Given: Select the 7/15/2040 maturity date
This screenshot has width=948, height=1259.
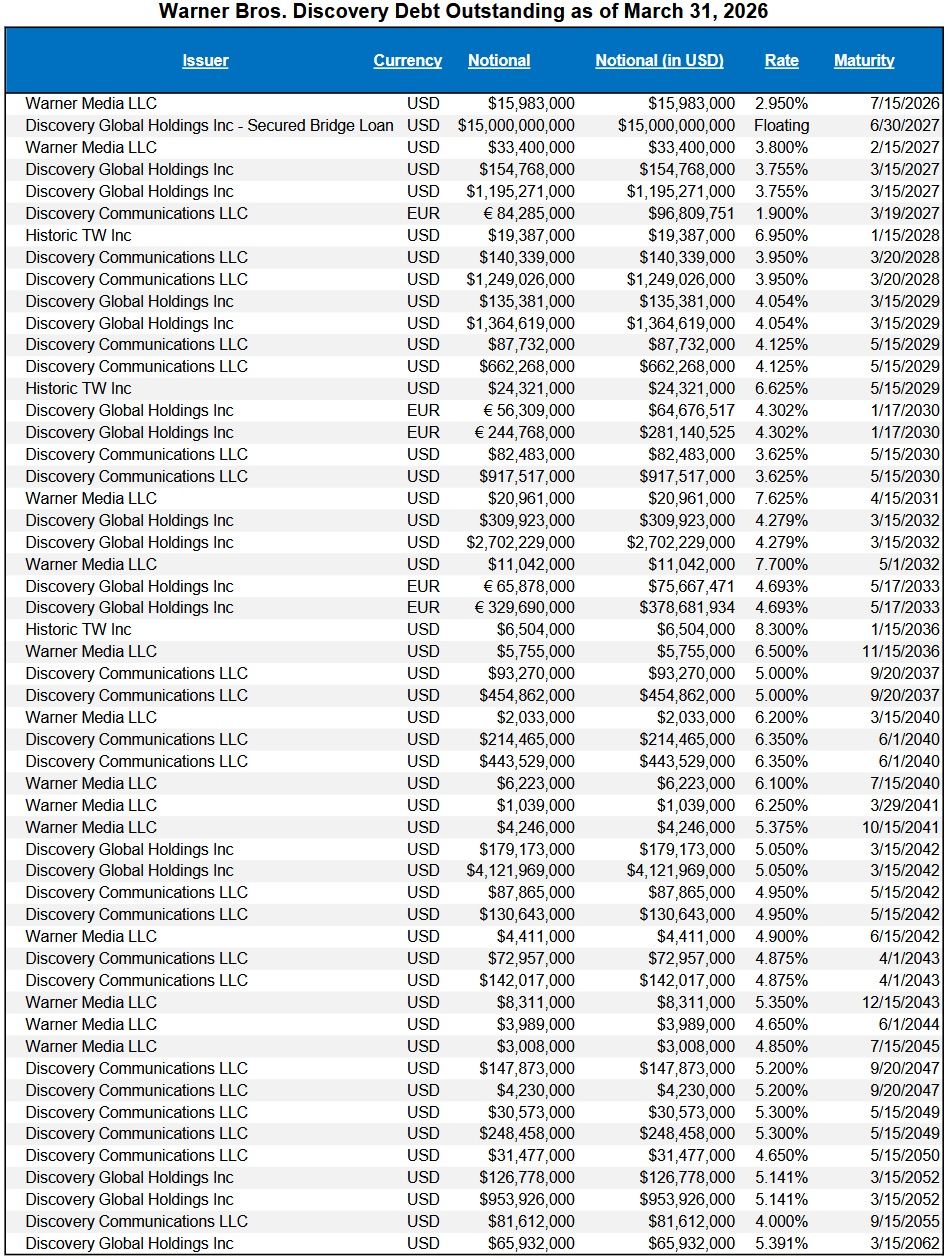Looking at the screenshot, I should click(x=906, y=783).
